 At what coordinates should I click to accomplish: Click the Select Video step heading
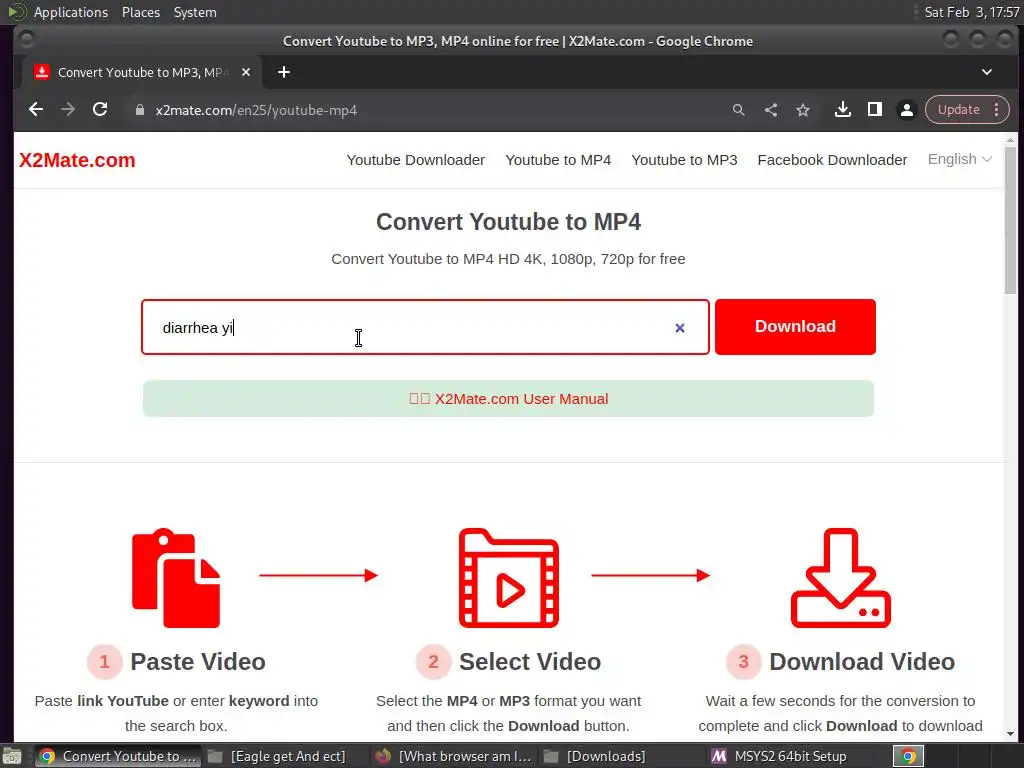(x=530, y=662)
